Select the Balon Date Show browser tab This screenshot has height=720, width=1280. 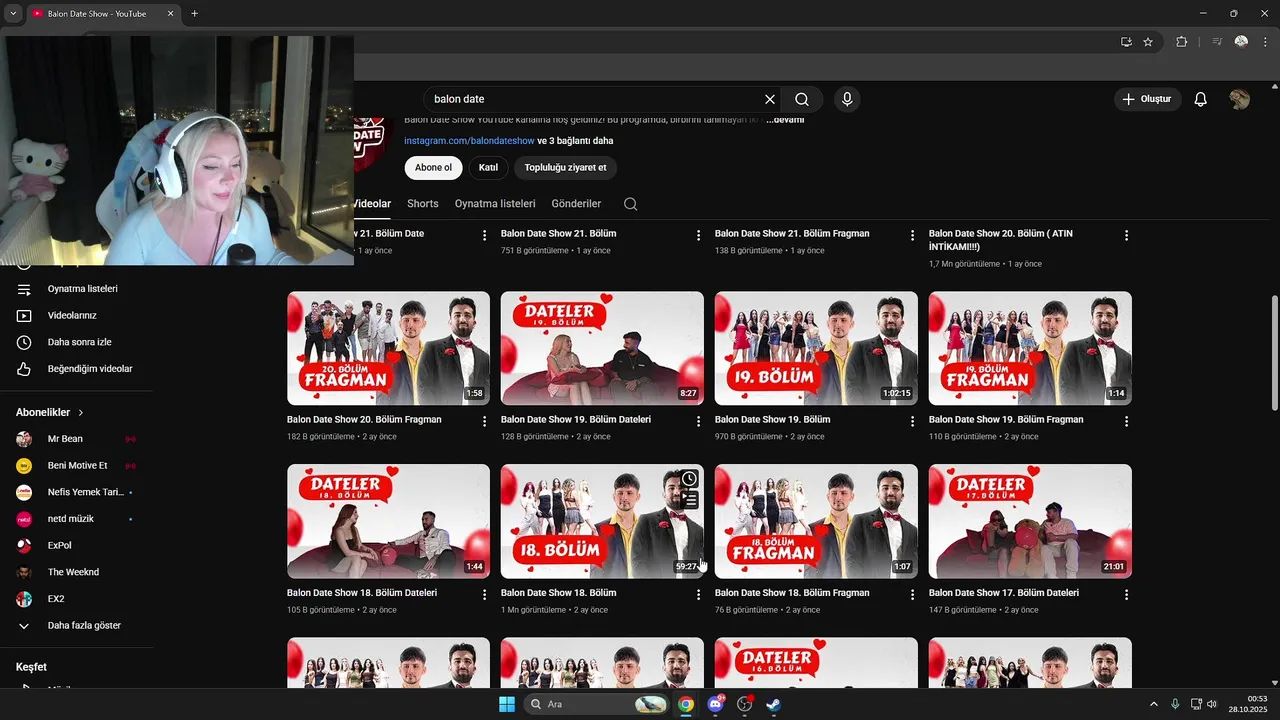point(102,14)
